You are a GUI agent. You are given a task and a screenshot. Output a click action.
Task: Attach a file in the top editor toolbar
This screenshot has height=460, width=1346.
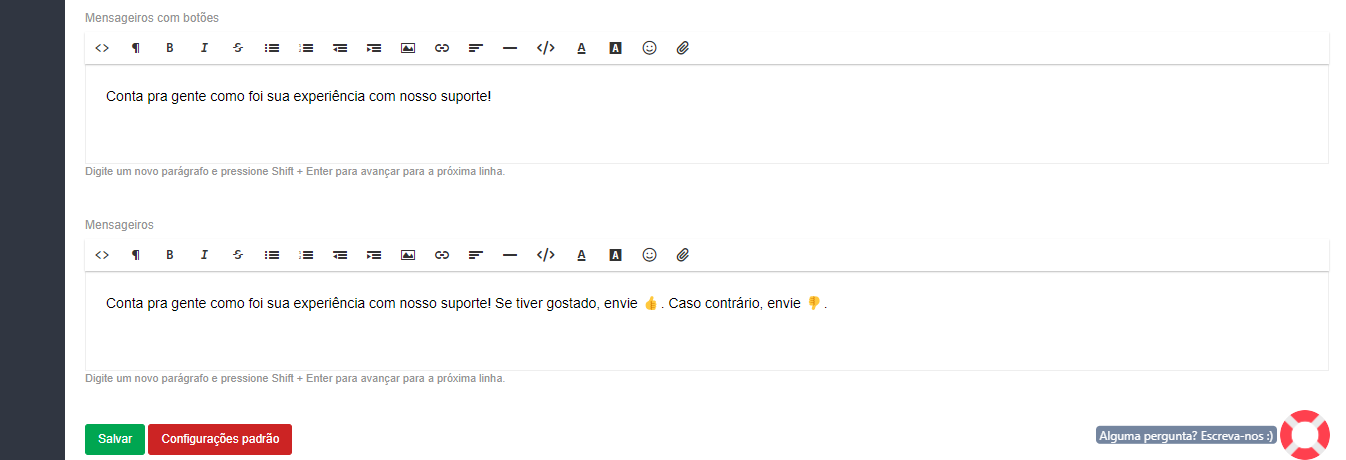pyautogui.click(x=683, y=48)
